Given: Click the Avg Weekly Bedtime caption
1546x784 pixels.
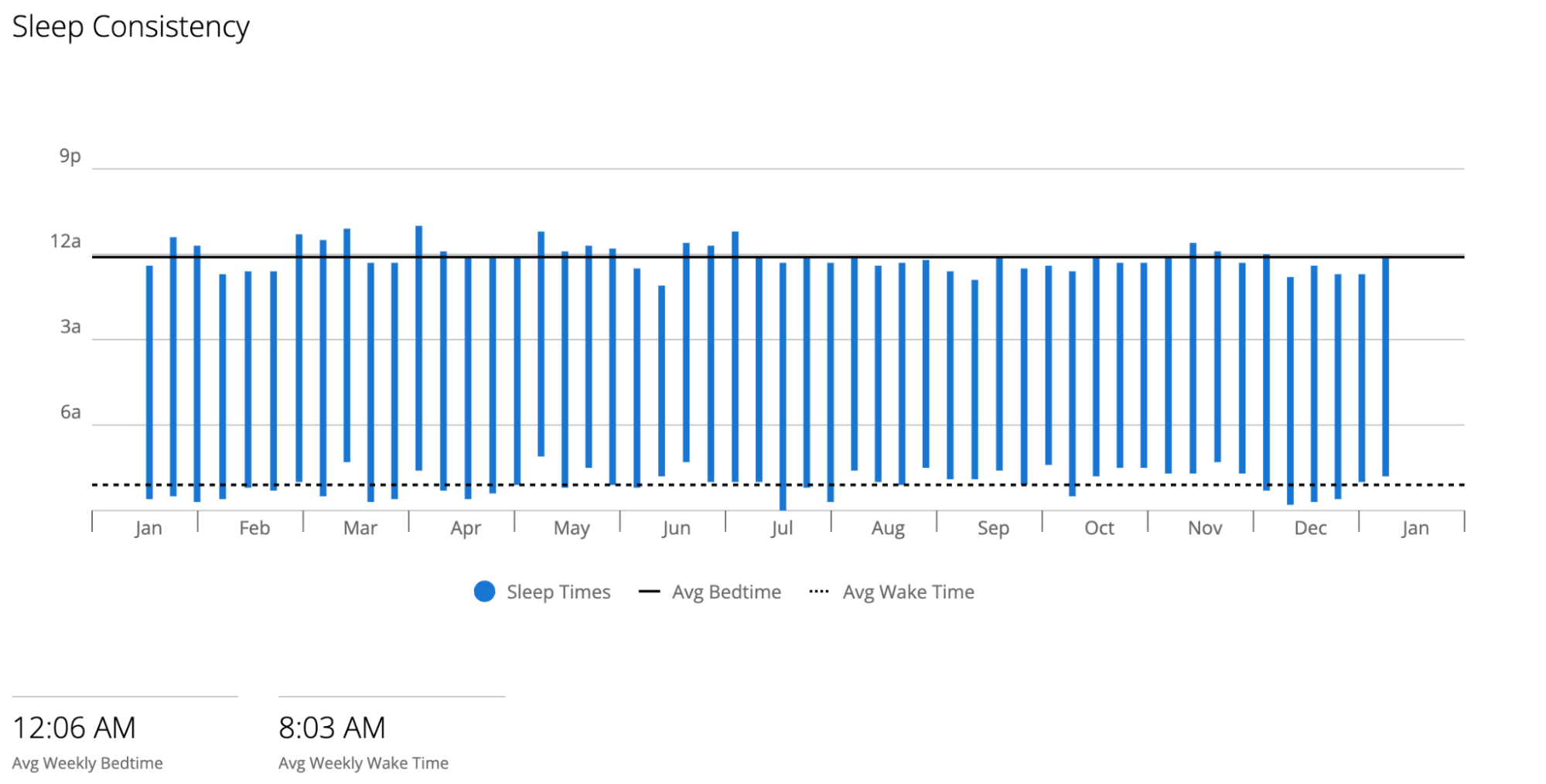Looking at the screenshot, I should (x=87, y=763).
